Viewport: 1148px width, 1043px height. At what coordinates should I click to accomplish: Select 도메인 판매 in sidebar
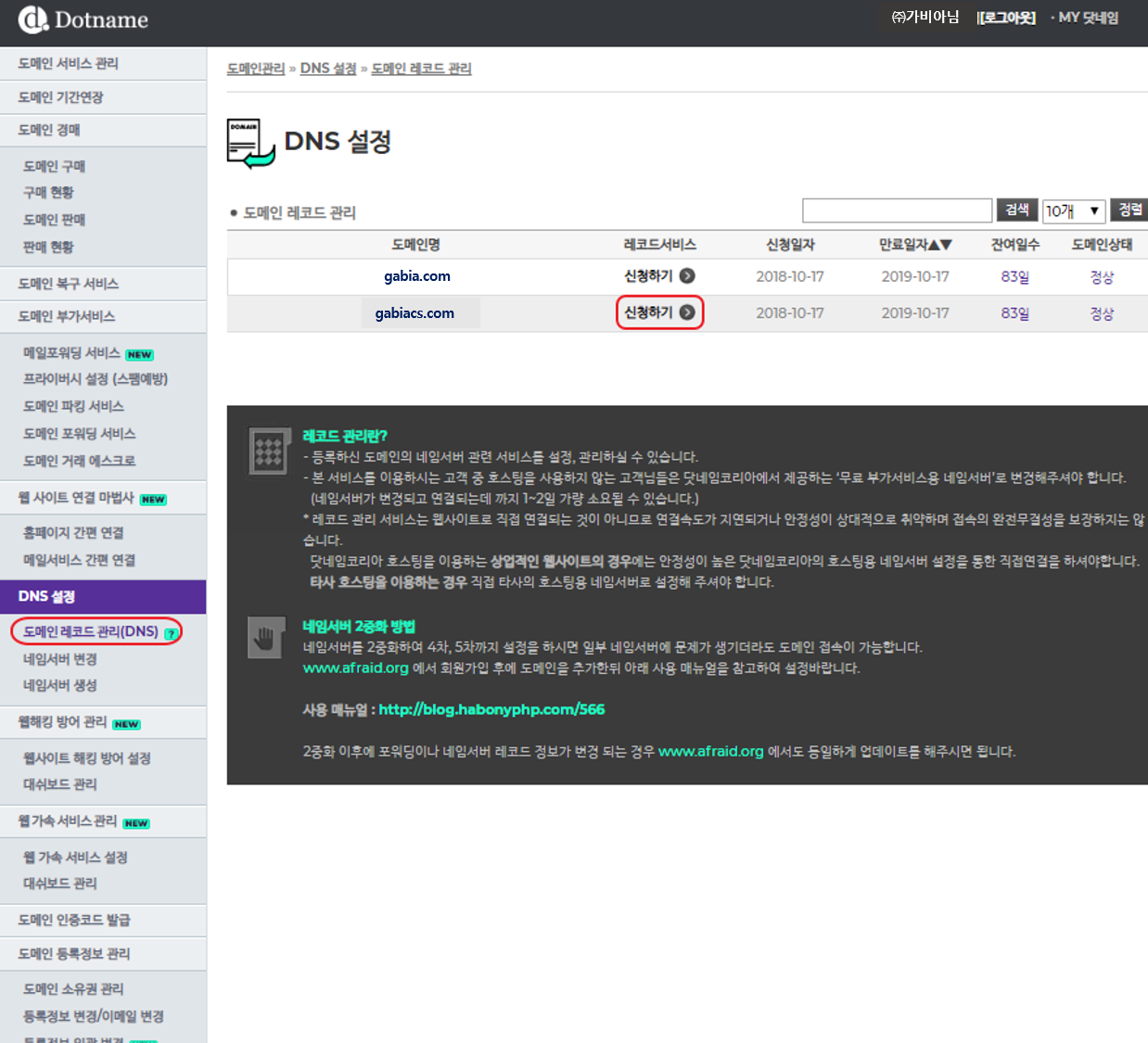pyautogui.click(x=54, y=220)
